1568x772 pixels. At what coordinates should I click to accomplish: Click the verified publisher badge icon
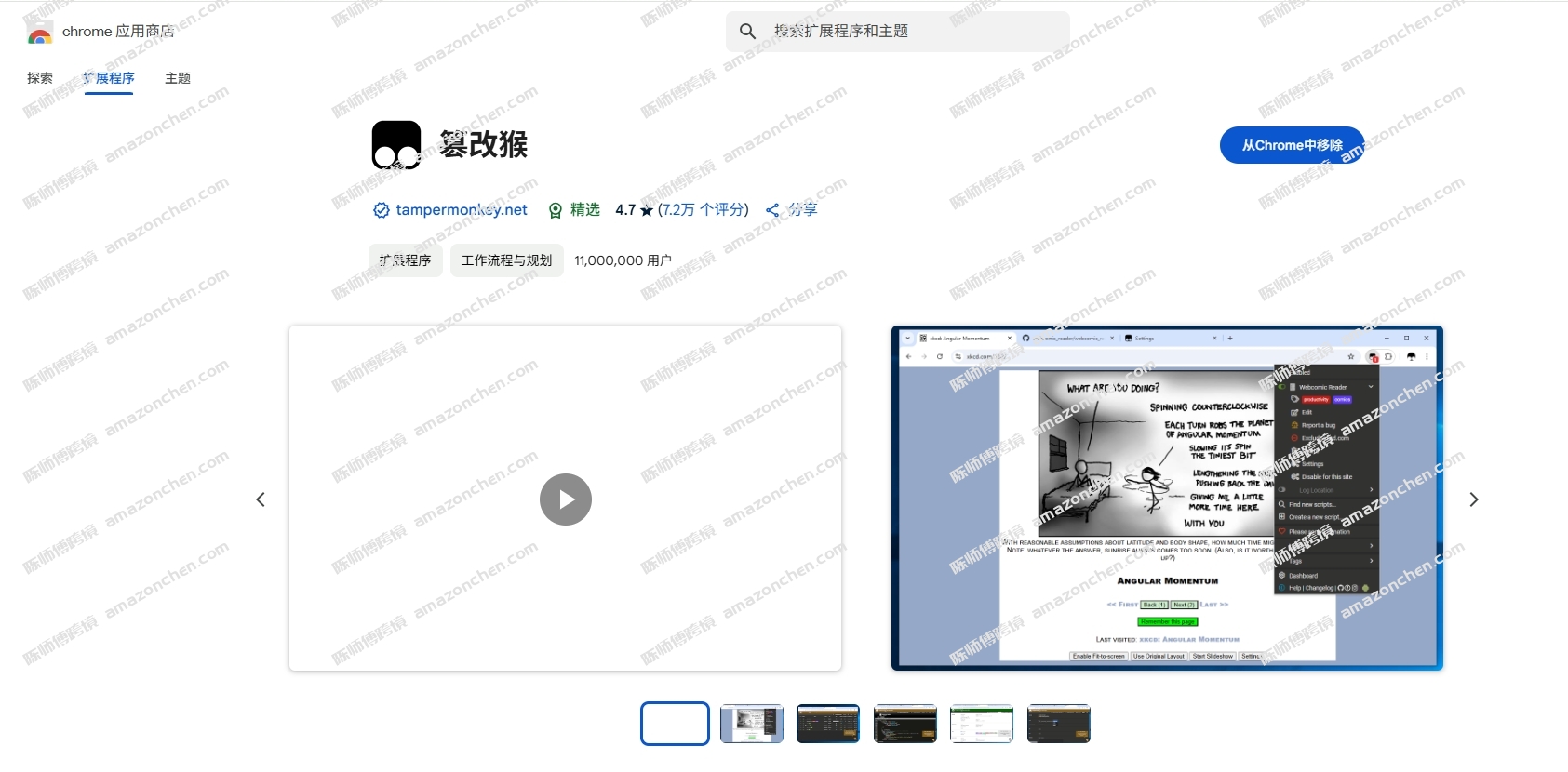click(382, 210)
